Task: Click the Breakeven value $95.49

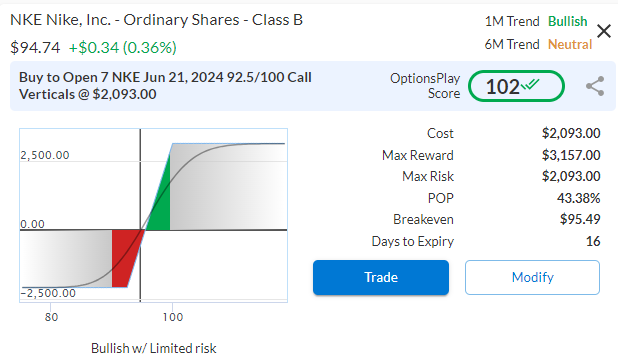Action: (580, 219)
